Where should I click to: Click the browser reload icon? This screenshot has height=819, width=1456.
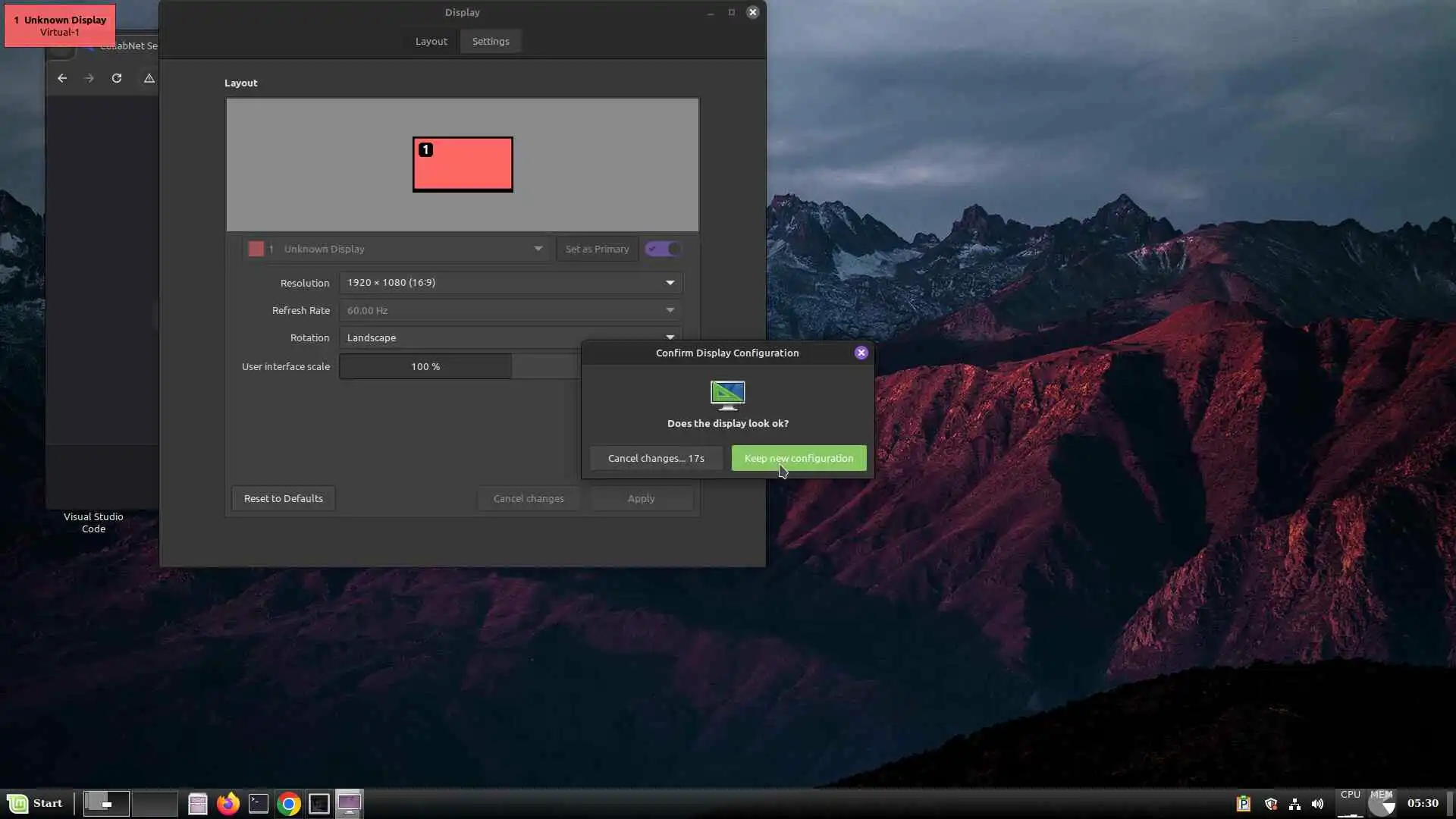117,78
